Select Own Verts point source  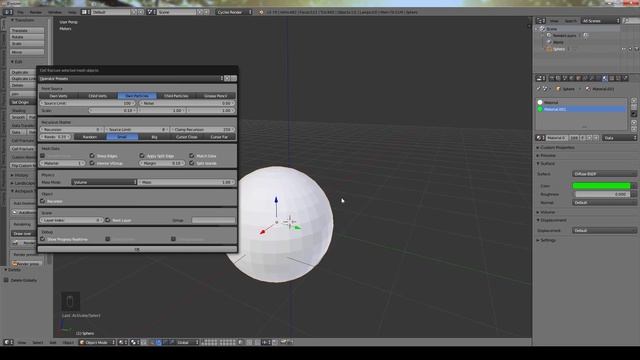(58, 96)
